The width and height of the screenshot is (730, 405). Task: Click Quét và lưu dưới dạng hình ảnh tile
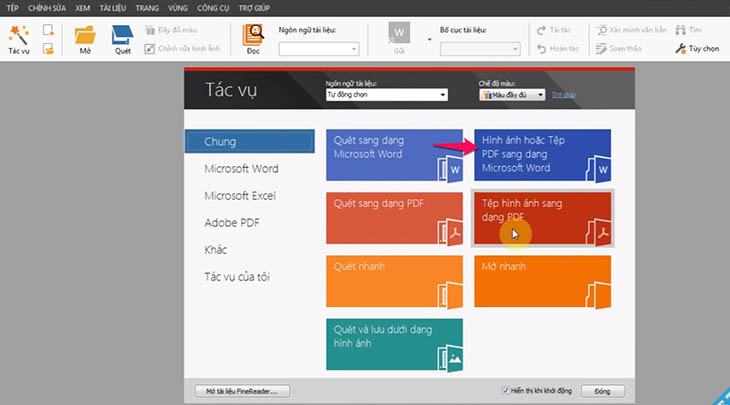[x=394, y=344]
